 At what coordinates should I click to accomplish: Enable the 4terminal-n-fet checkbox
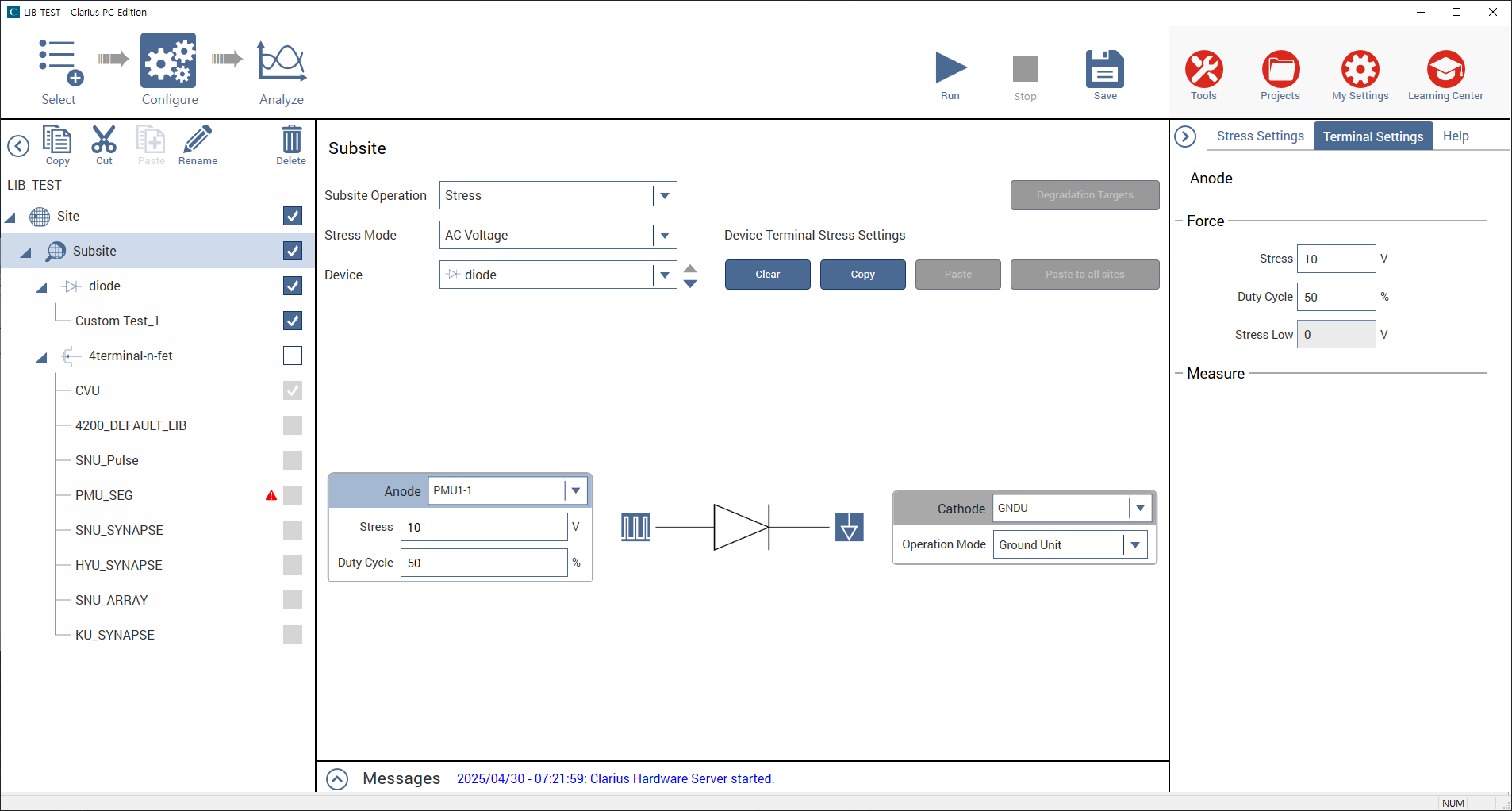tap(293, 356)
